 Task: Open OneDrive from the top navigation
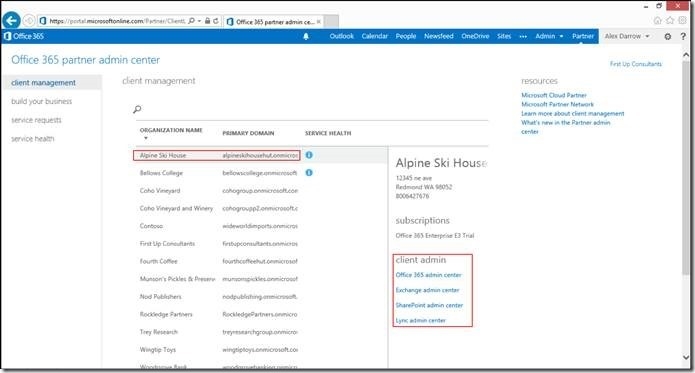click(475, 36)
